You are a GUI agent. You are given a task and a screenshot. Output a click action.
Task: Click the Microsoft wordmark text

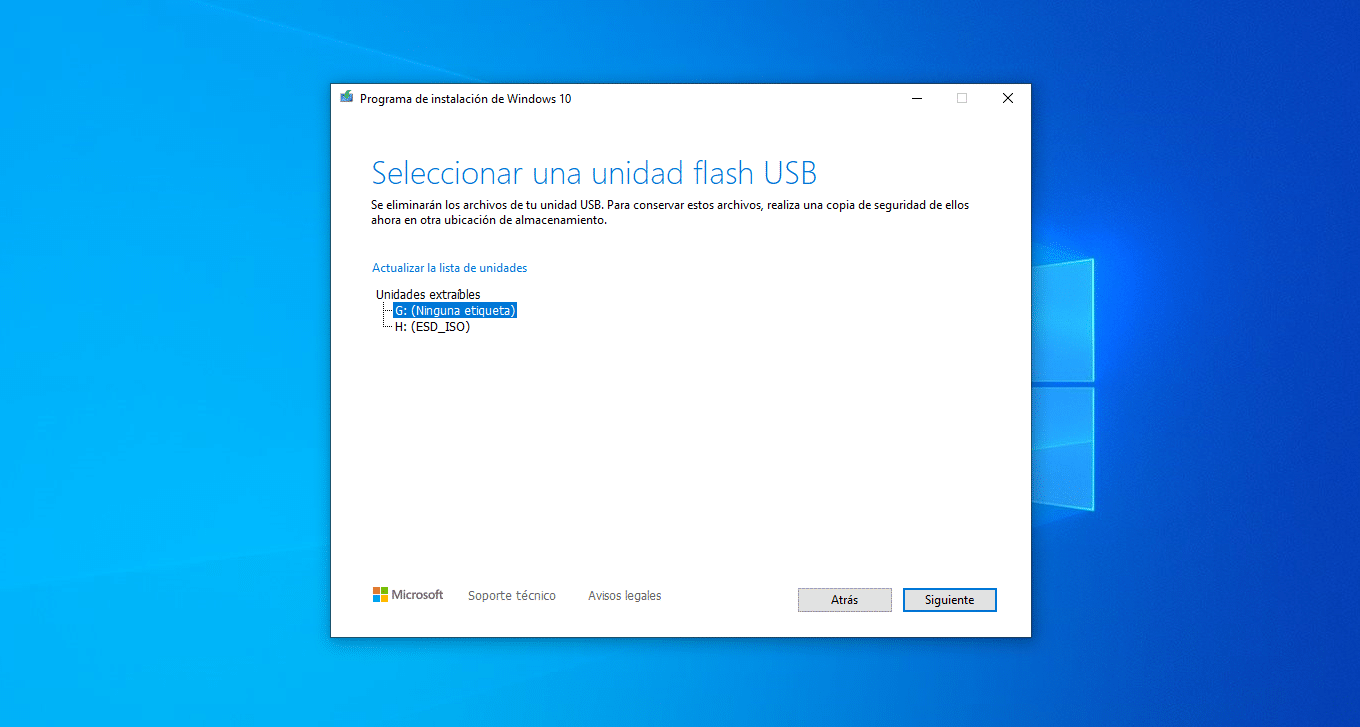[417, 595]
